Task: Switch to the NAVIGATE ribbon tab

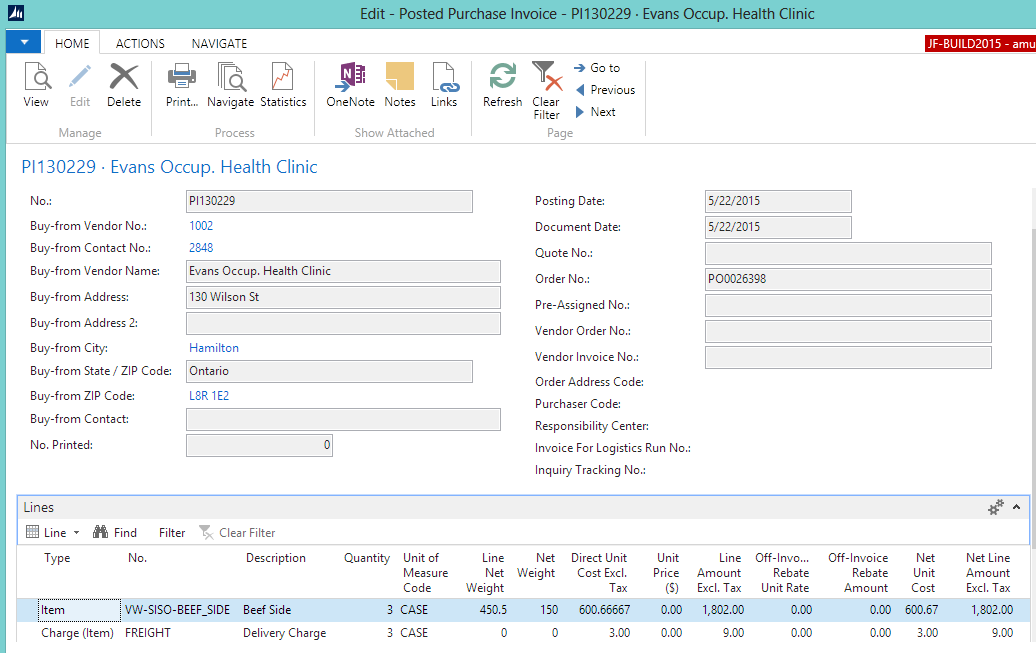Action: 219,43
